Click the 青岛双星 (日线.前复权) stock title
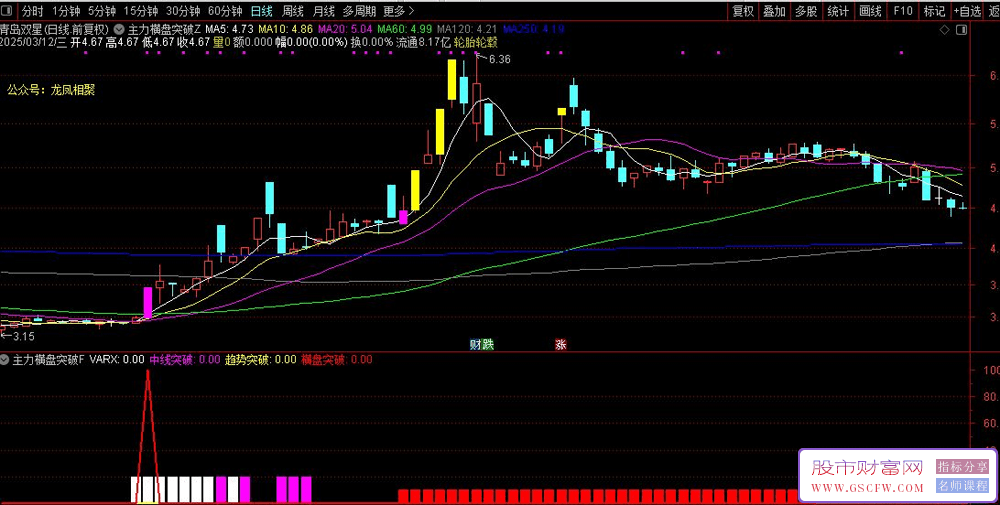1000x505 pixels. coord(55,29)
